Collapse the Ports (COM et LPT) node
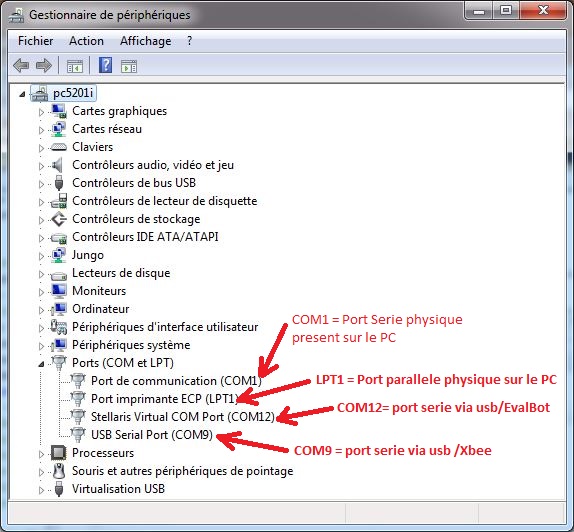 [41, 364]
